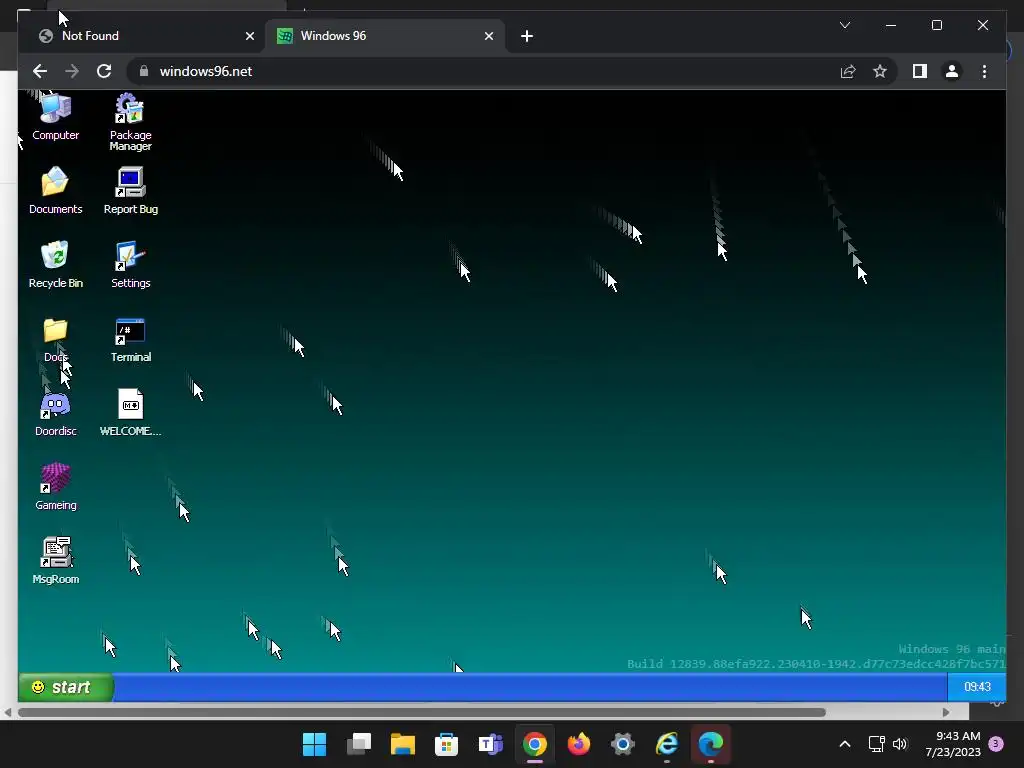The image size is (1024, 768).
Task: Open the Chrome profile menu
Action: click(952, 71)
